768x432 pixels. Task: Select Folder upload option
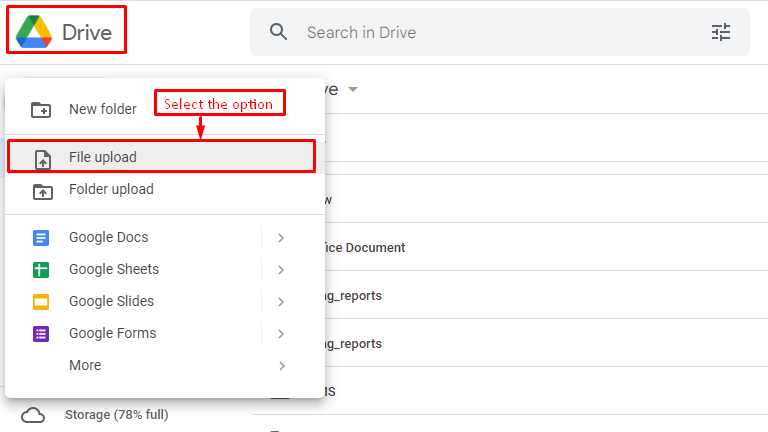[165, 189]
